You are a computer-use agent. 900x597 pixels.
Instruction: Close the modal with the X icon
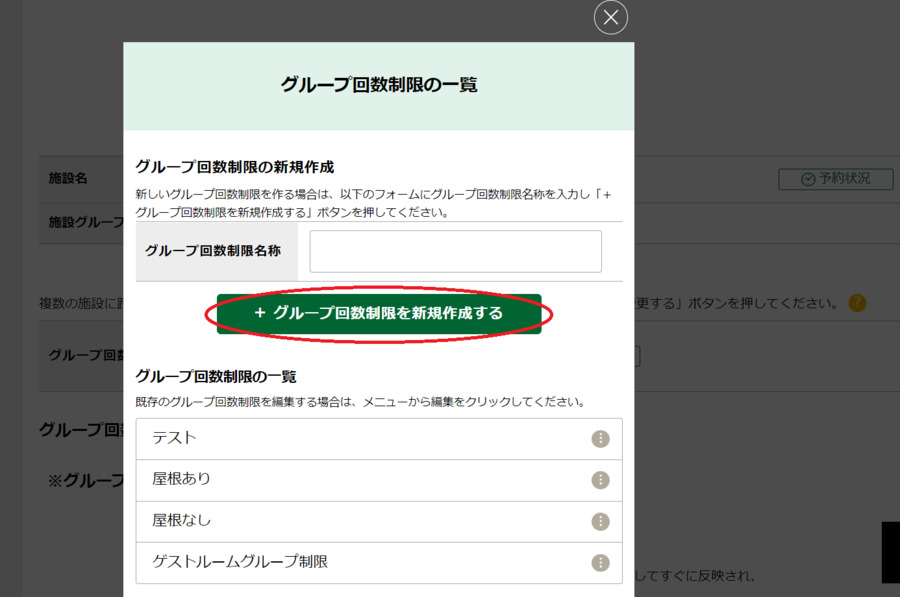coord(610,17)
